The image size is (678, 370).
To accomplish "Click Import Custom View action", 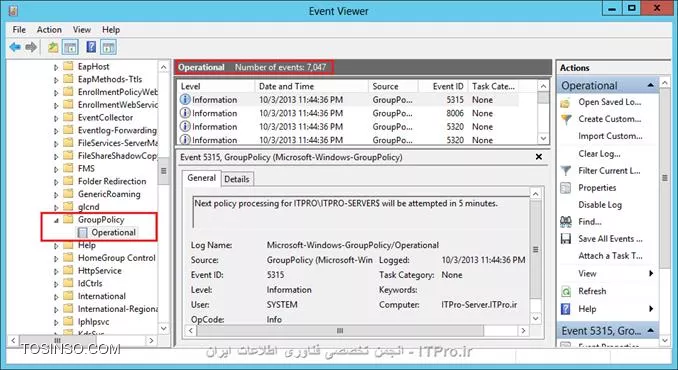I will pyautogui.click(x=611, y=136).
